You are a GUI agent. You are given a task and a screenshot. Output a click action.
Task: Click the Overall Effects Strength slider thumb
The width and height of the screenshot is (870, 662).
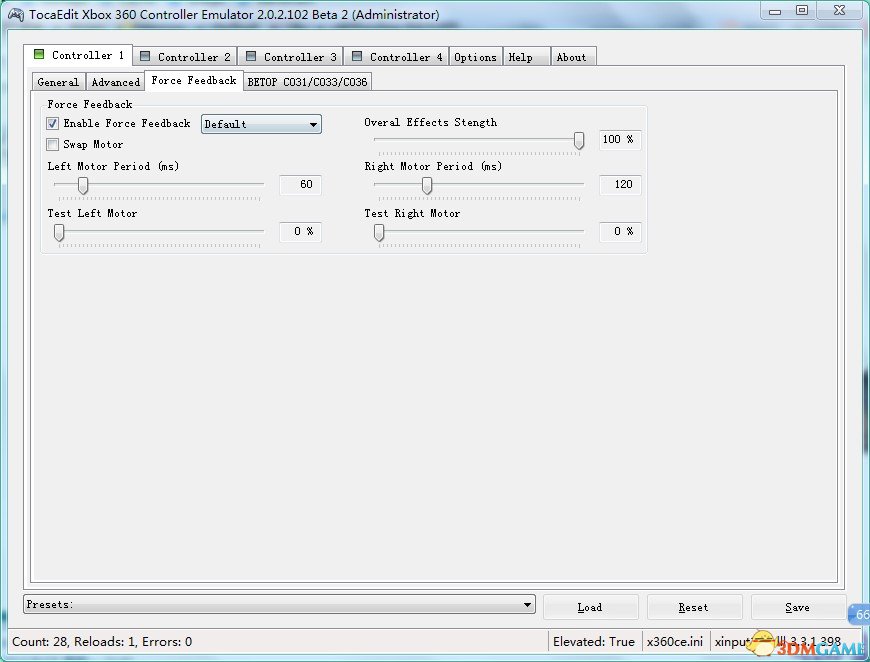click(x=579, y=140)
